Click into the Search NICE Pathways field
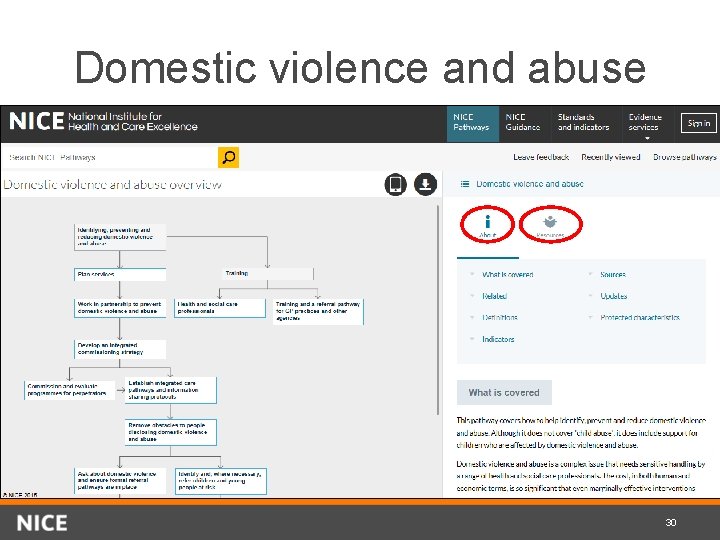The width and height of the screenshot is (720, 540). pyautogui.click(x=109, y=158)
